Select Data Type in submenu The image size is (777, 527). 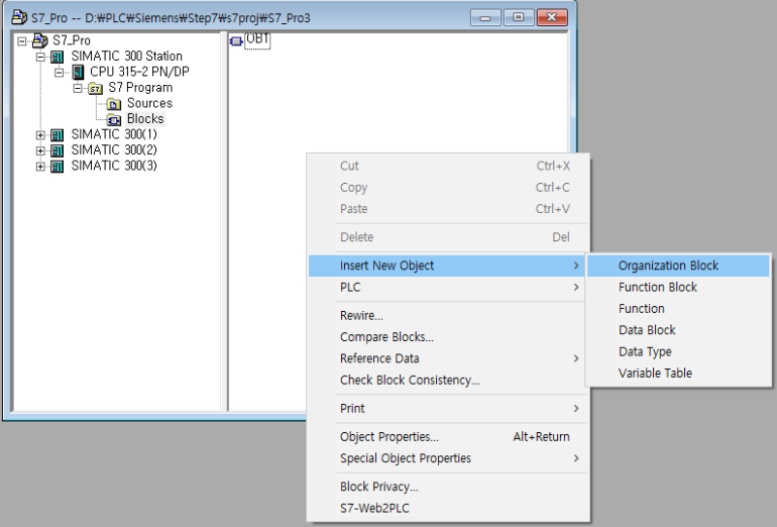(678, 351)
